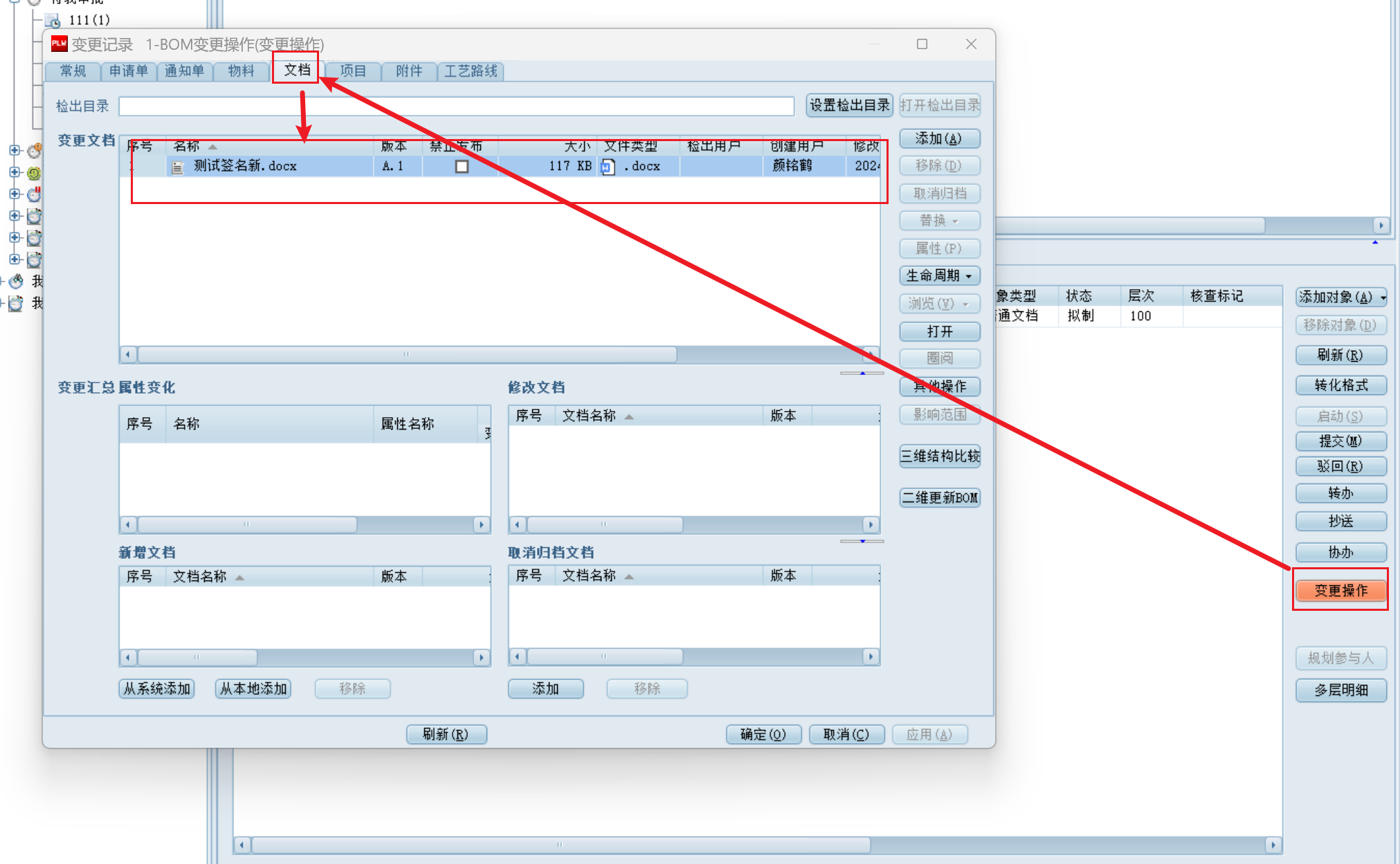The width and height of the screenshot is (1400, 864).
Task: Click the 从系统添加 button
Action: pos(156,689)
